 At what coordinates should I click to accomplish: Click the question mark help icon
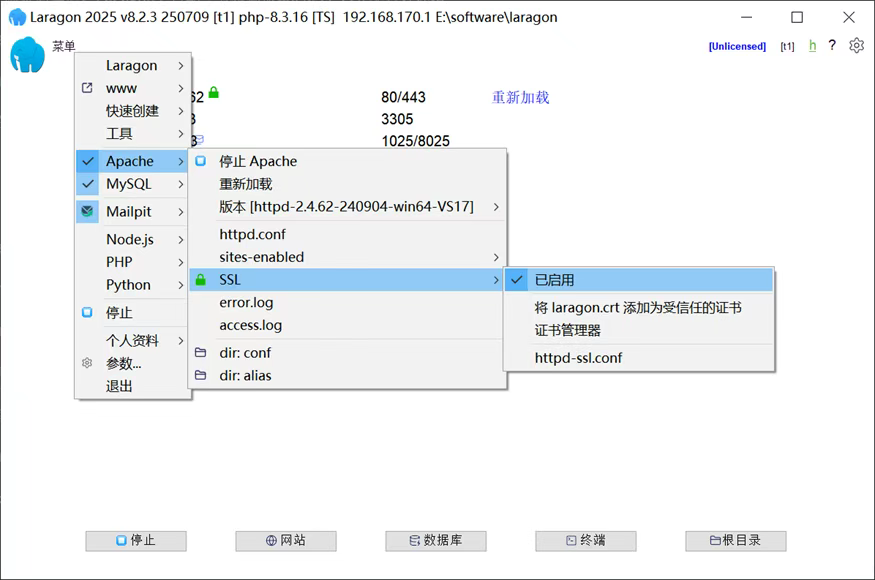(x=832, y=45)
